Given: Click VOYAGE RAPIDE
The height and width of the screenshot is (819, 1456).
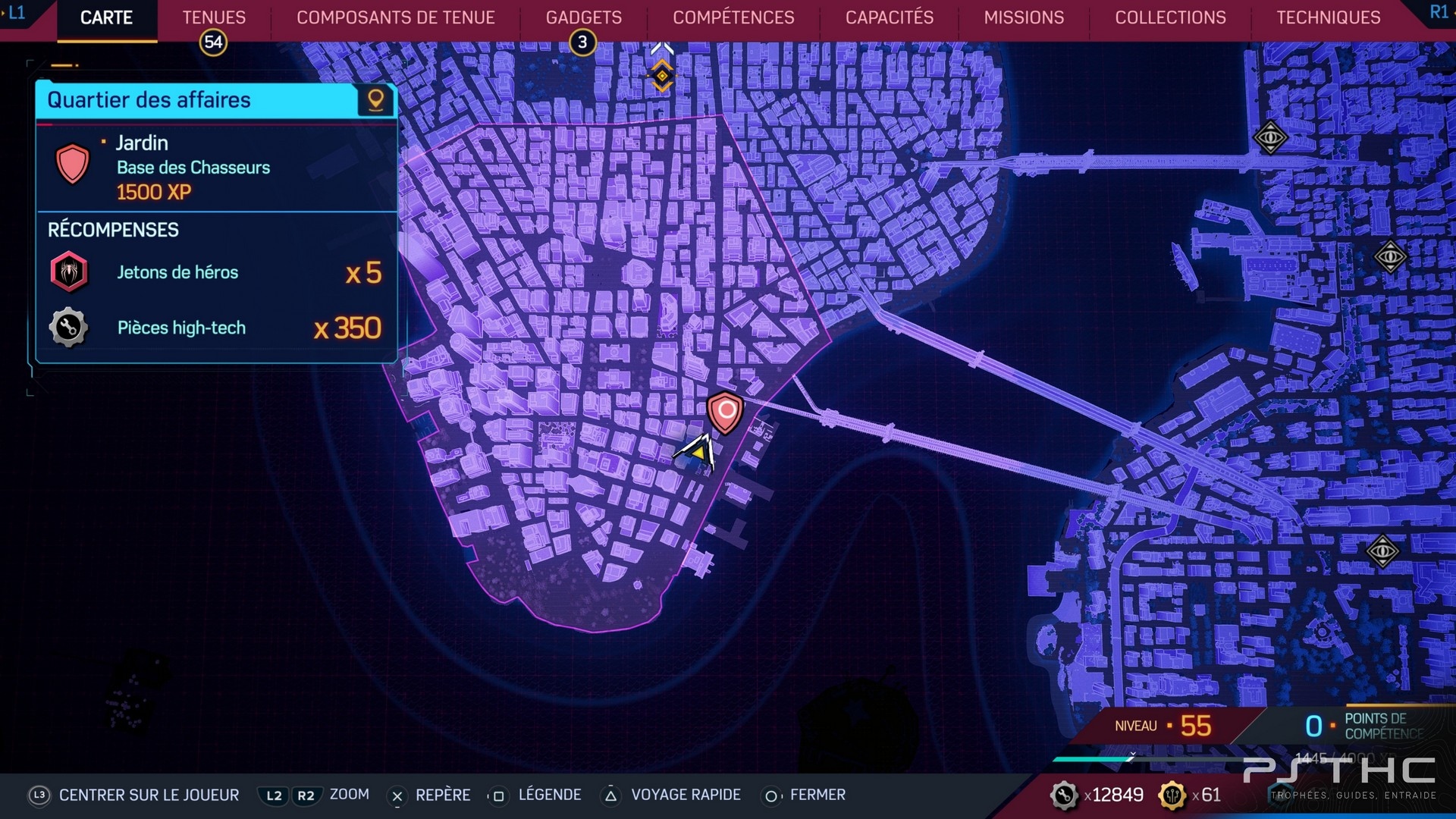Looking at the screenshot, I should 686,795.
